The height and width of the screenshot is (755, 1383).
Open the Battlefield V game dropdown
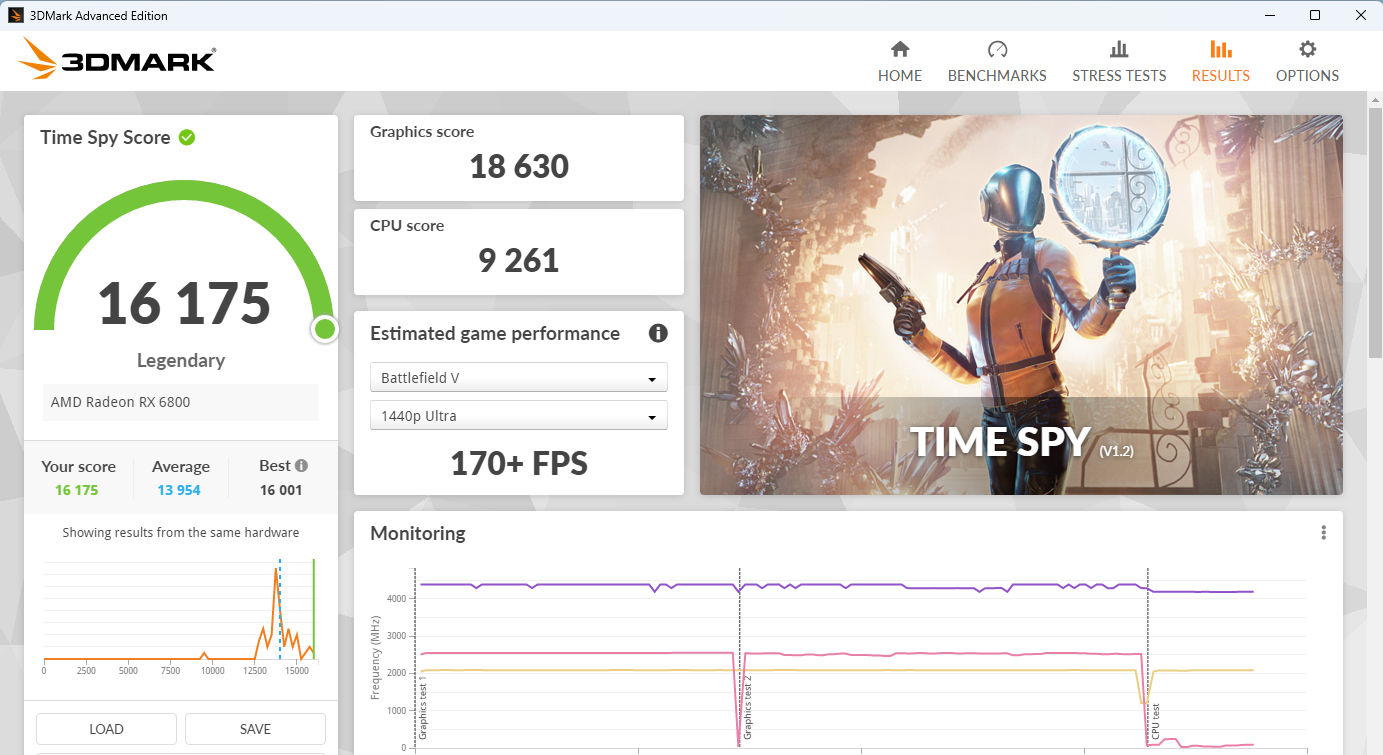click(x=519, y=378)
